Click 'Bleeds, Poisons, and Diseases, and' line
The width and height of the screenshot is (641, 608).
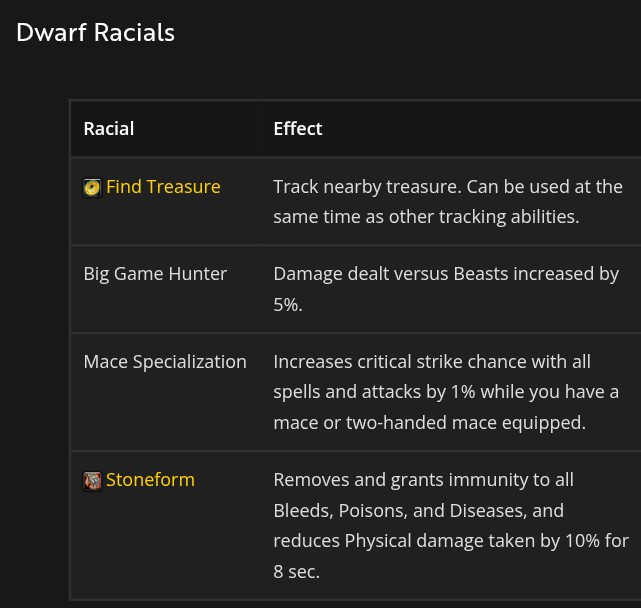[419, 511]
